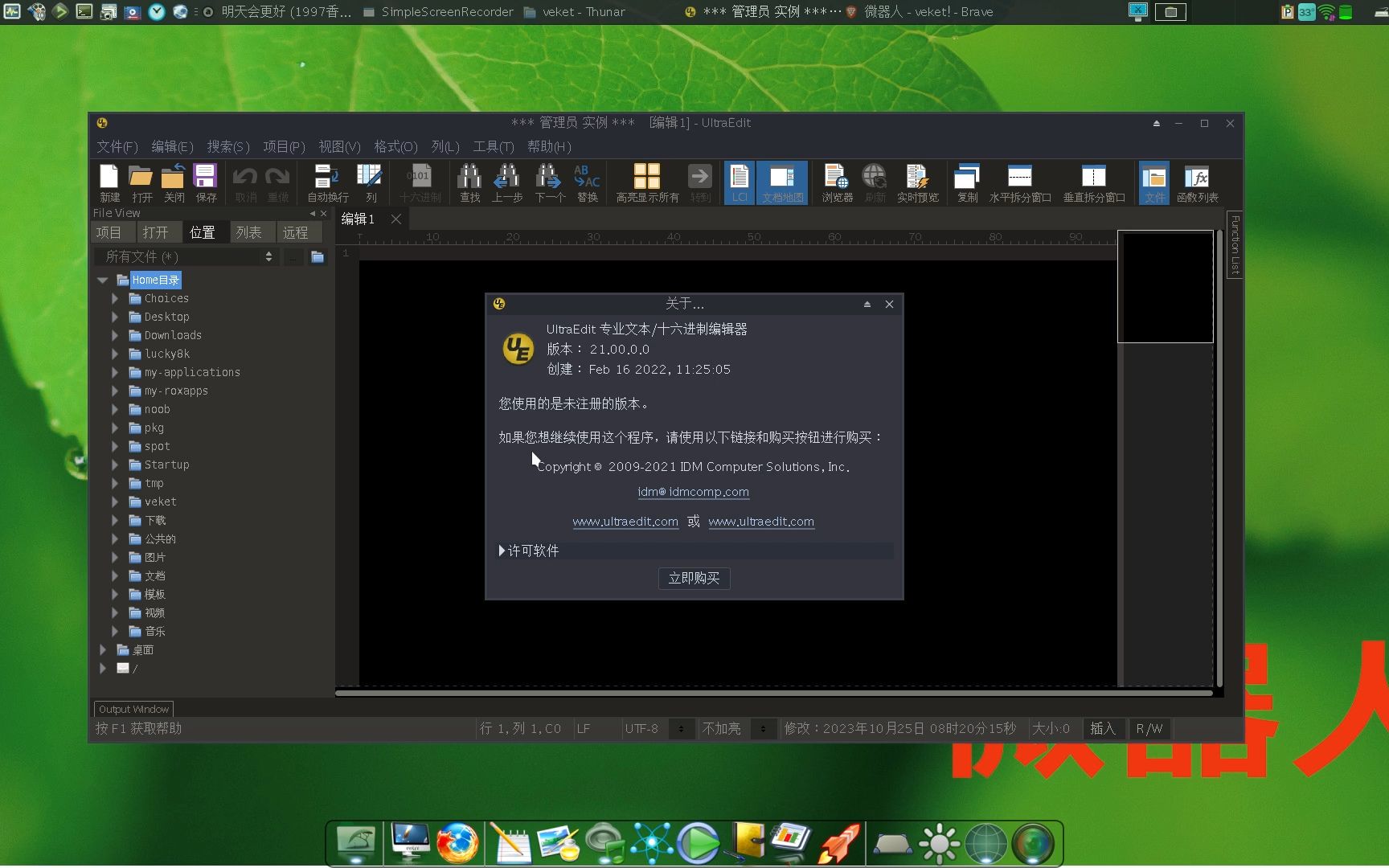Click the 打开 (Open) folder toolbar icon
1389x868 pixels.
click(141, 182)
